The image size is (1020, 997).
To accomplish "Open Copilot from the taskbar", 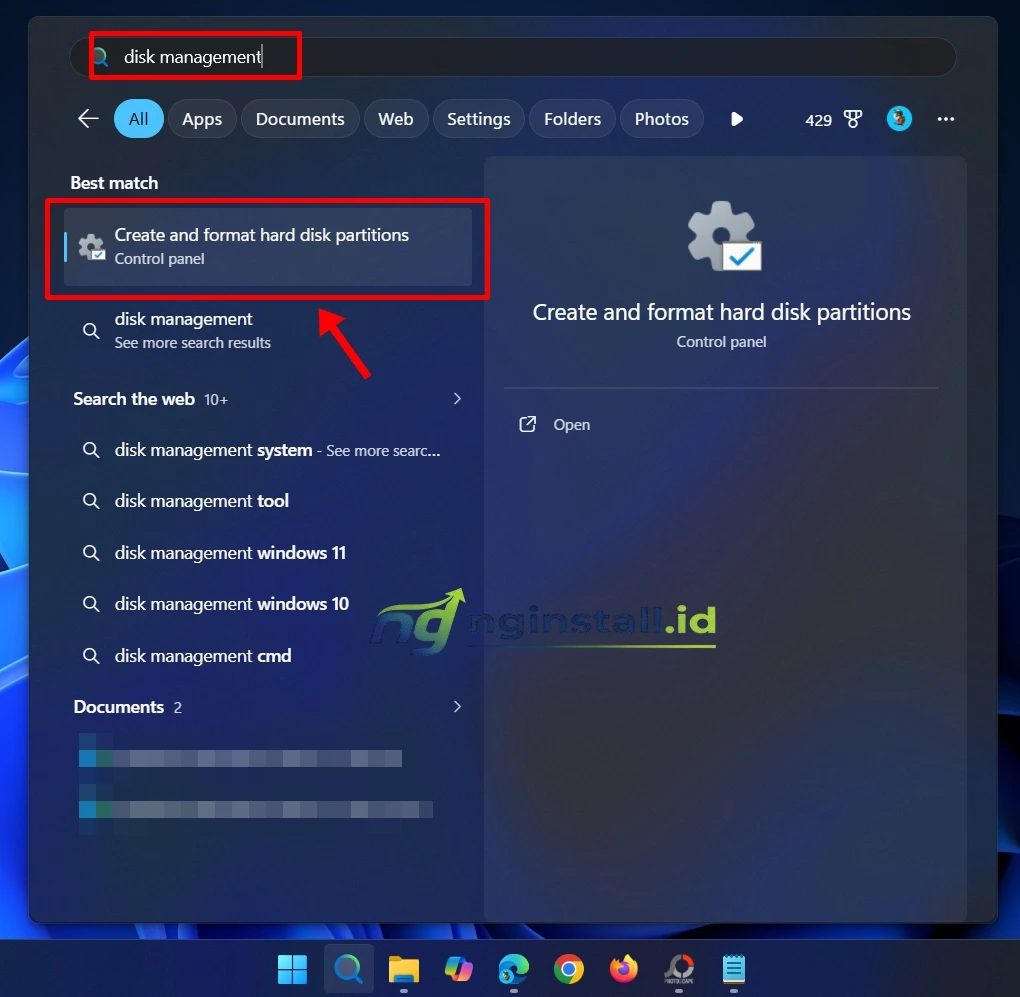I will pos(459,969).
